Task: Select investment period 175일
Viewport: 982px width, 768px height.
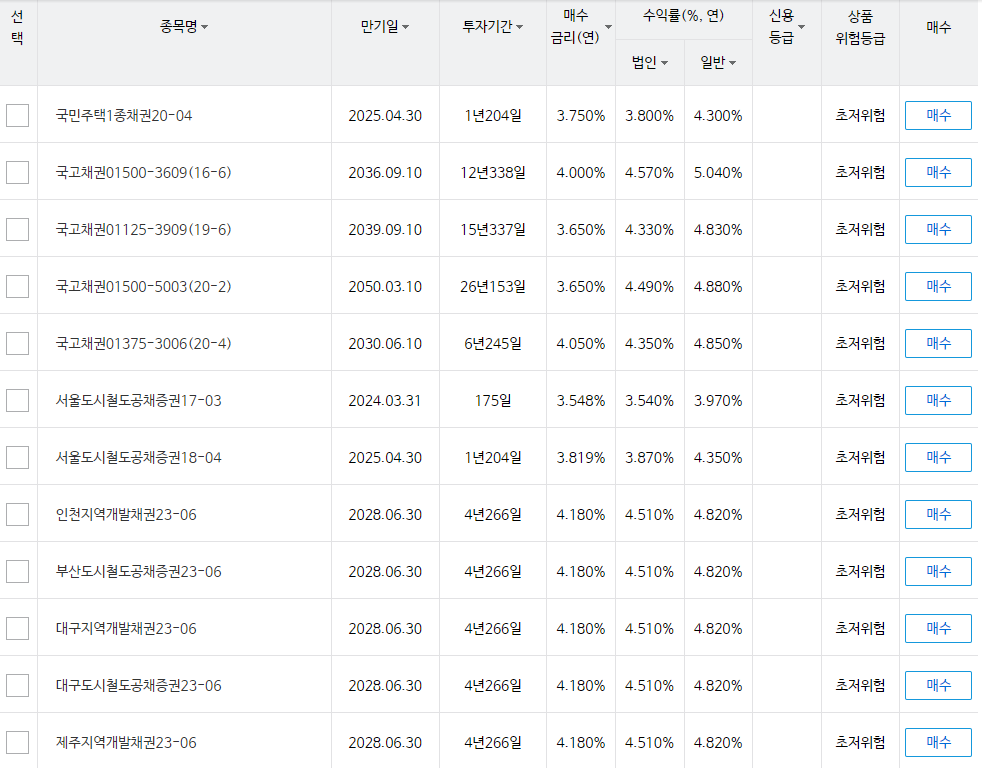Action: (x=493, y=401)
